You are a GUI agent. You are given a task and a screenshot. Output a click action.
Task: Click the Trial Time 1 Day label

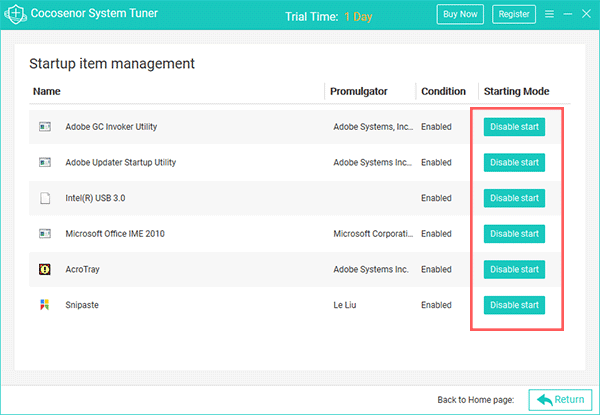tap(329, 16)
